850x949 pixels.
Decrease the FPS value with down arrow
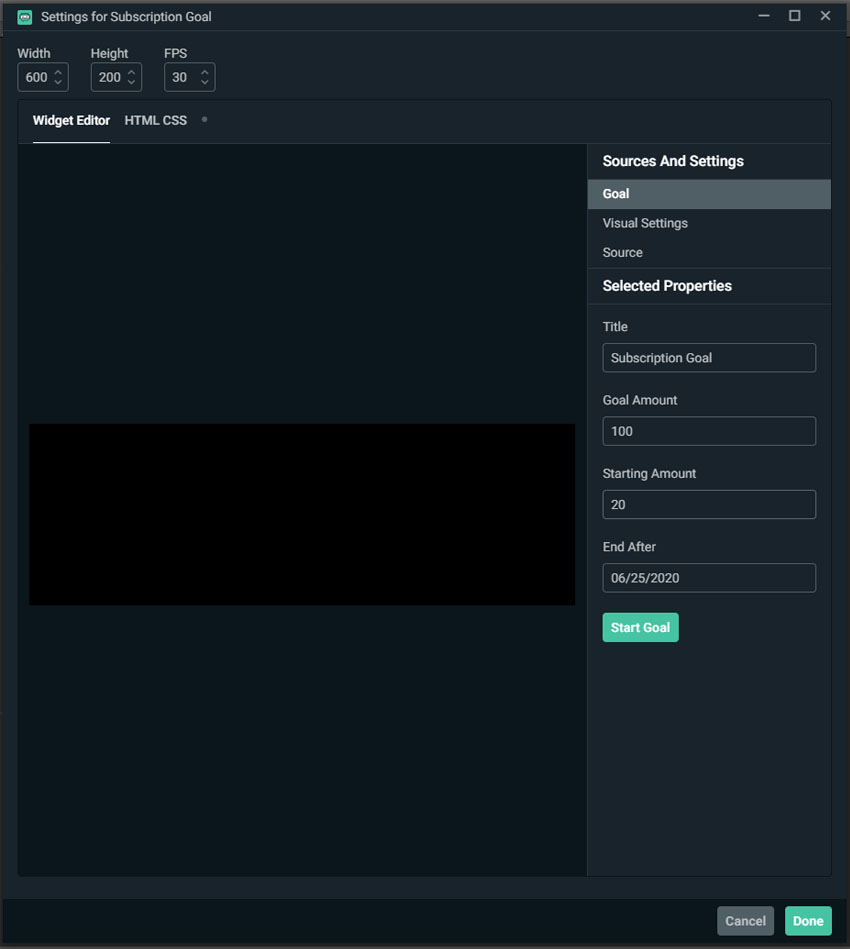(205, 82)
